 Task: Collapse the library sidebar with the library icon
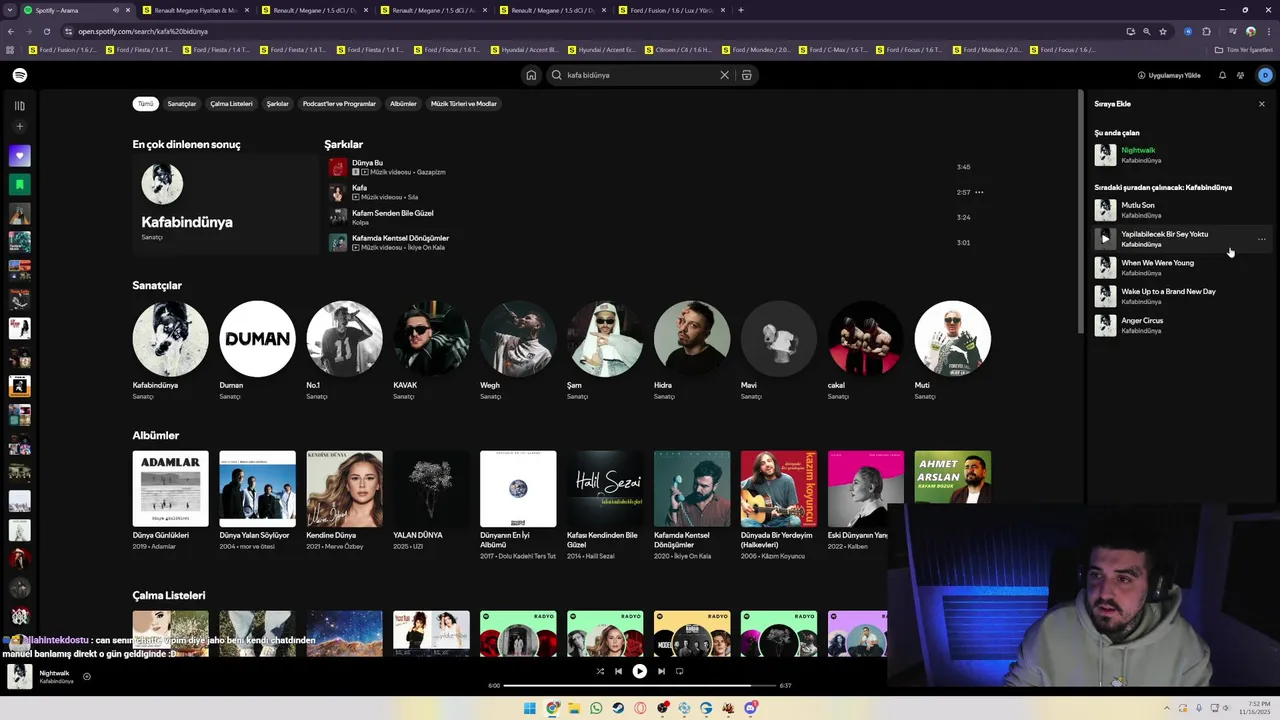click(x=19, y=105)
